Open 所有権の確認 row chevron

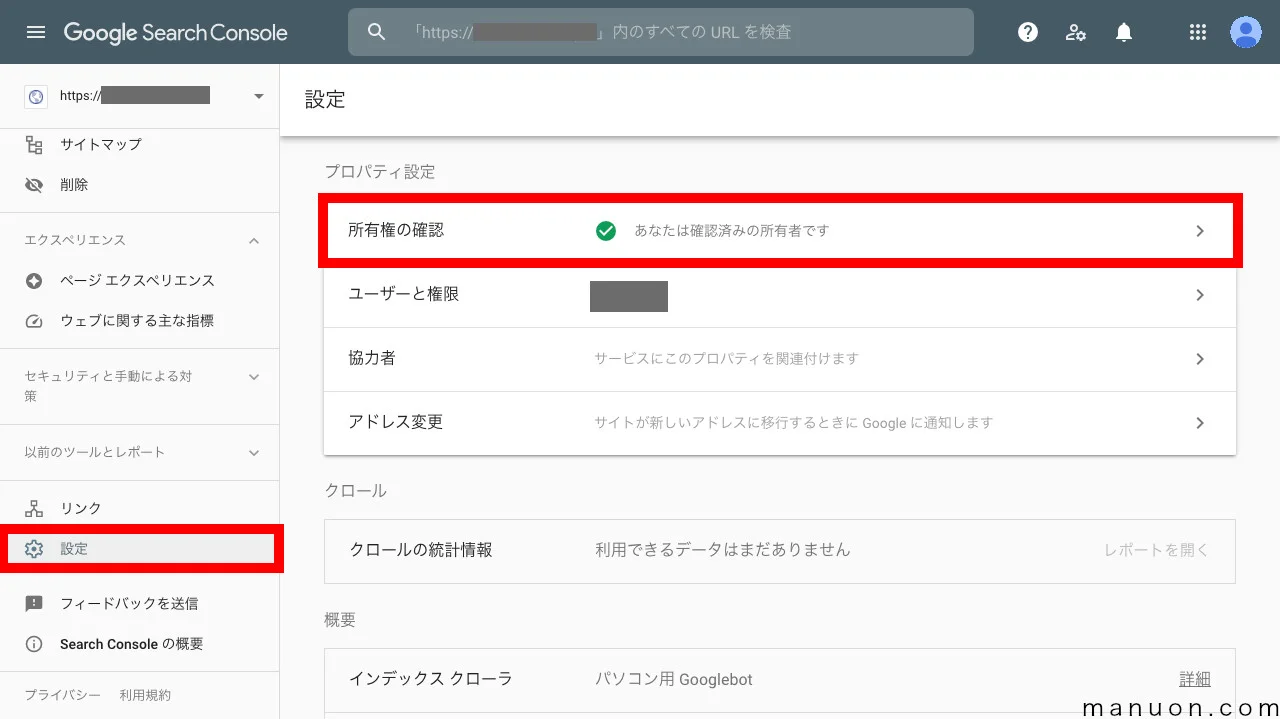pos(1200,231)
